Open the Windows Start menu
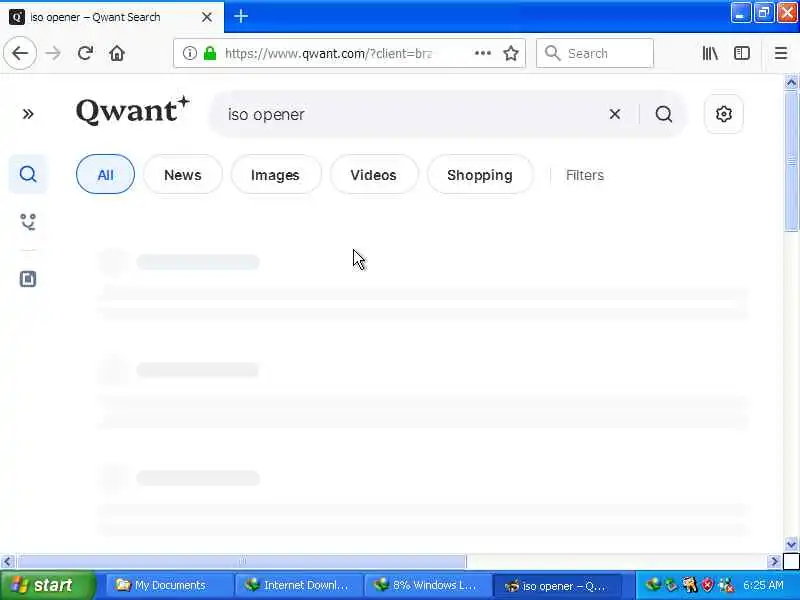This screenshot has width=800, height=600. click(47, 585)
